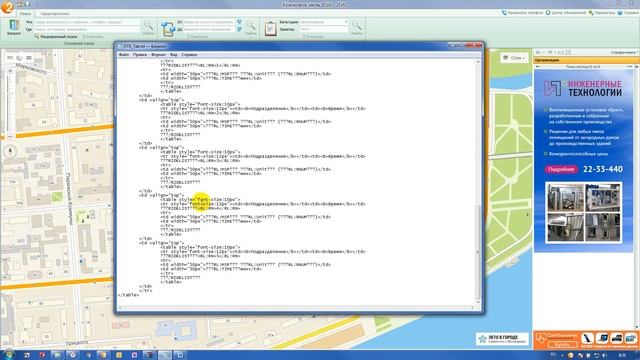Image resolution: width=640 pixels, height=360 pixels.
Task: Click Очистить under the route fields
Action: coord(198,37)
